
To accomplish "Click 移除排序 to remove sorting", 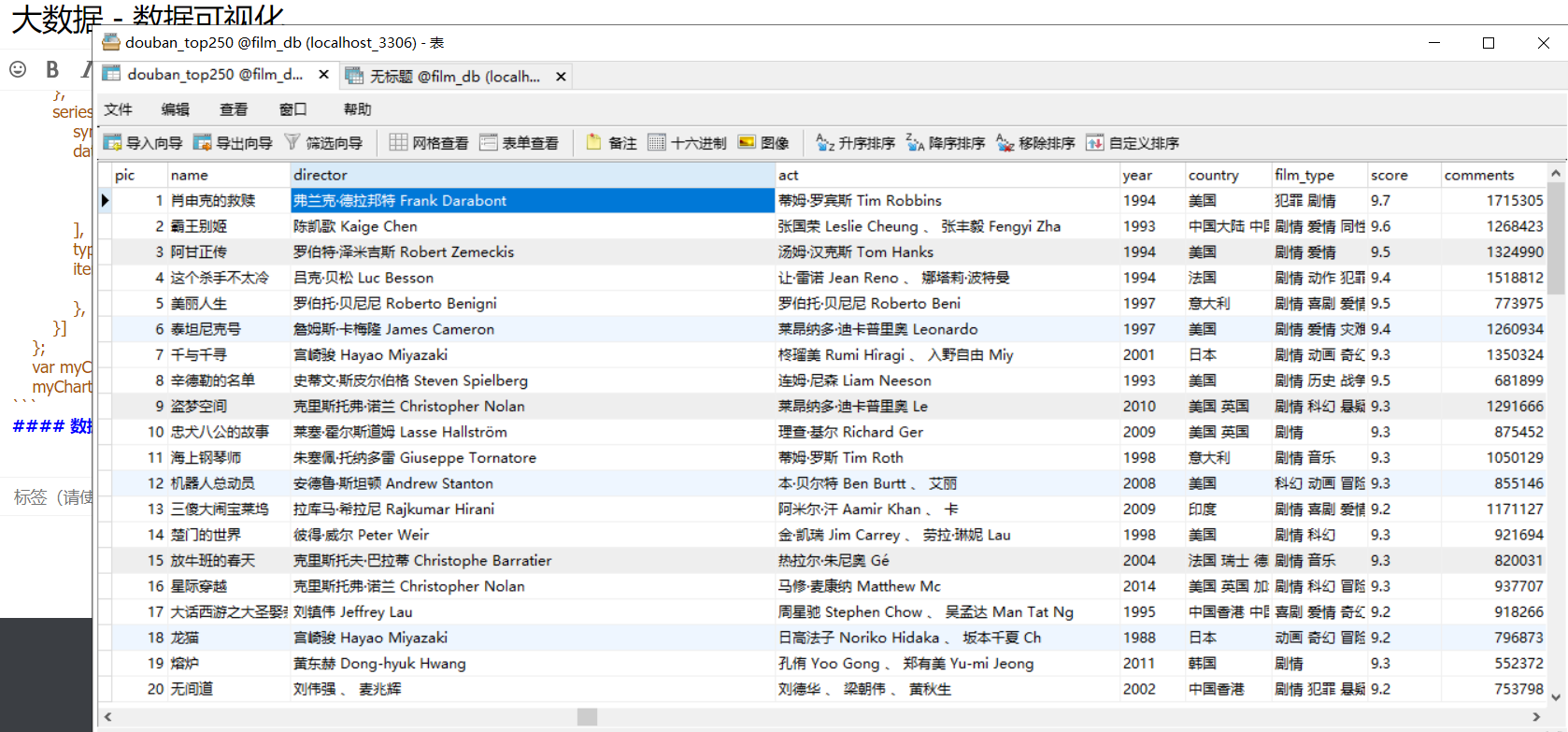I will click(x=1035, y=143).
